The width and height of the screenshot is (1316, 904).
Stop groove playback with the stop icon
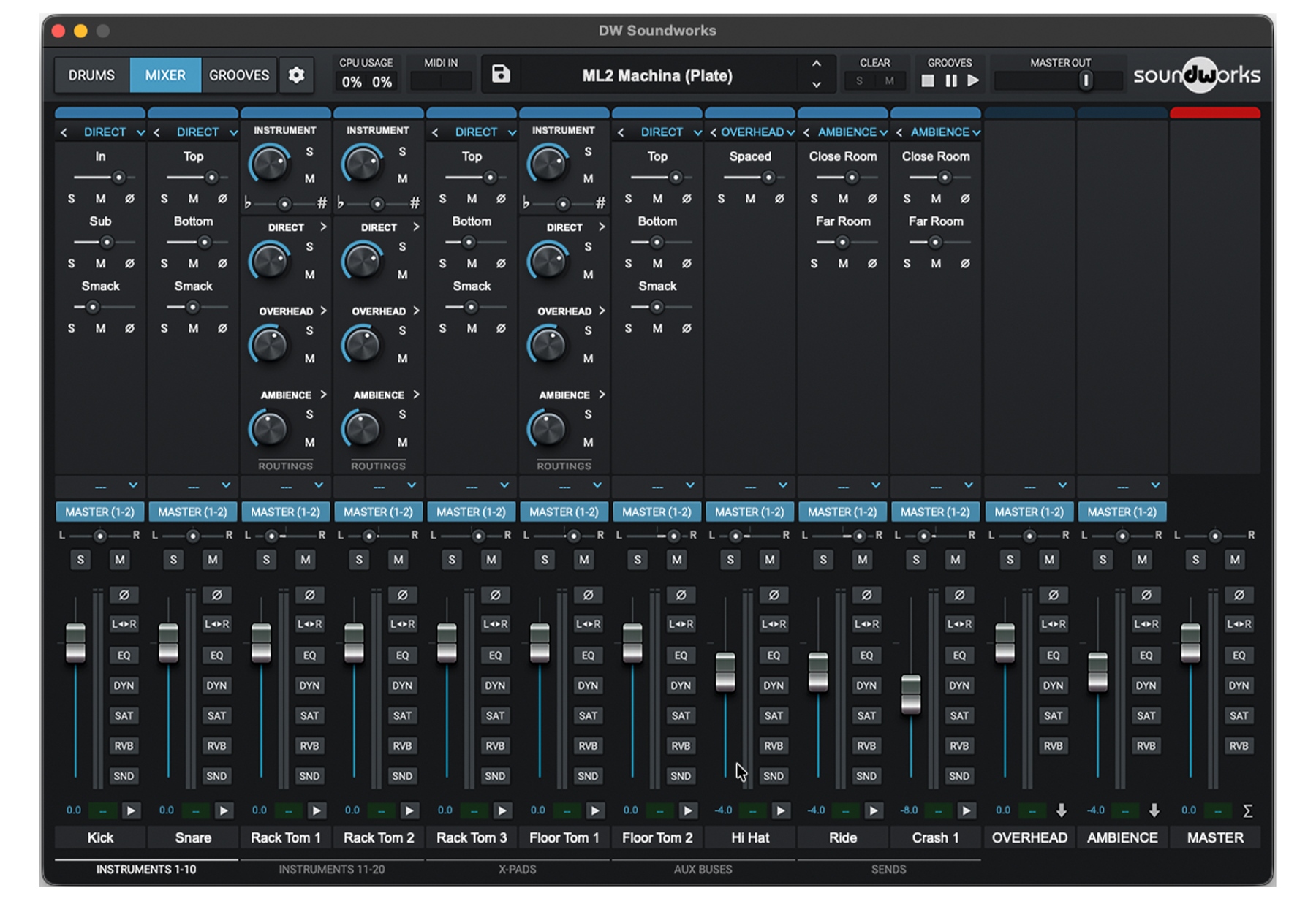pyautogui.click(x=928, y=81)
